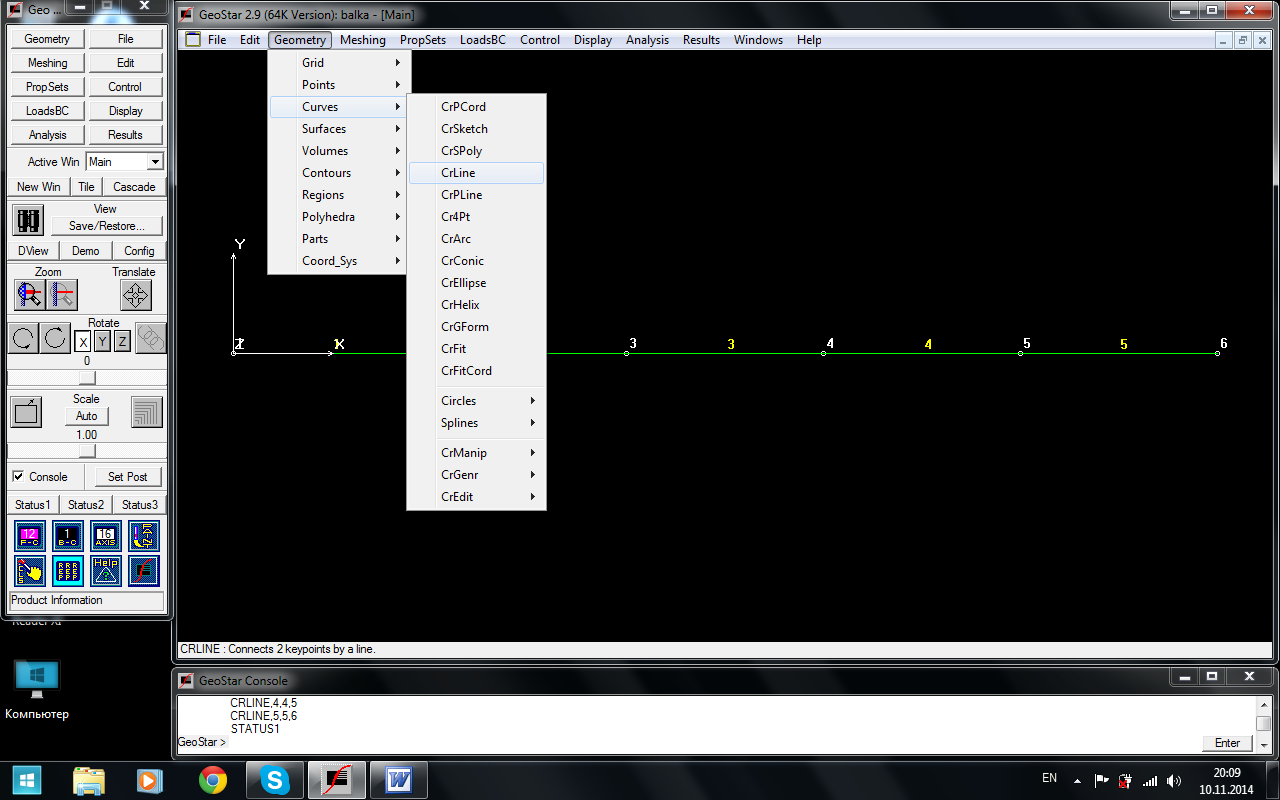Click the Enter button in console
Image resolution: width=1280 pixels, height=800 pixels.
pos(1227,743)
